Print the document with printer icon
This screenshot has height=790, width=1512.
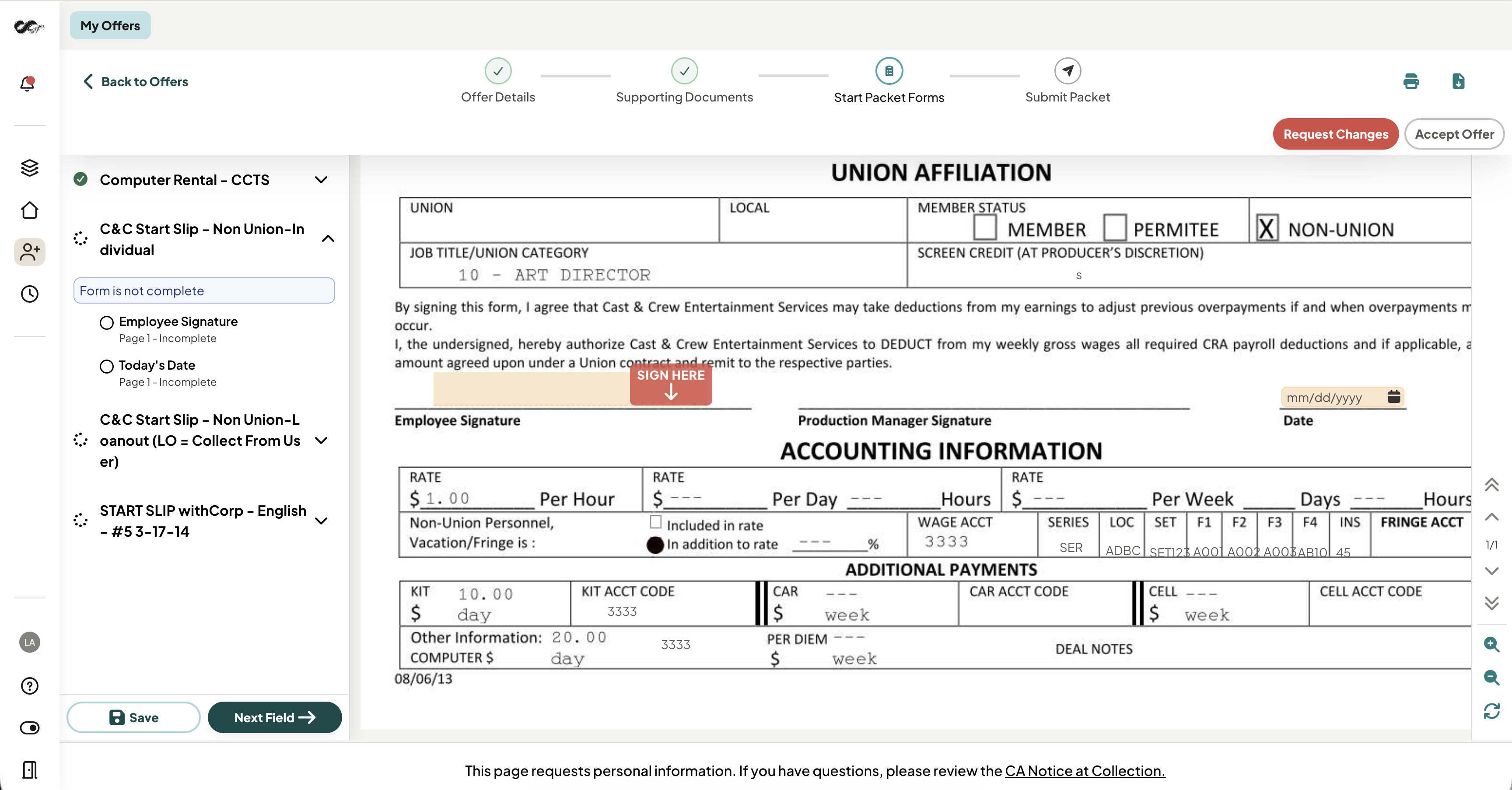pyautogui.click(x=1411, y=81)
